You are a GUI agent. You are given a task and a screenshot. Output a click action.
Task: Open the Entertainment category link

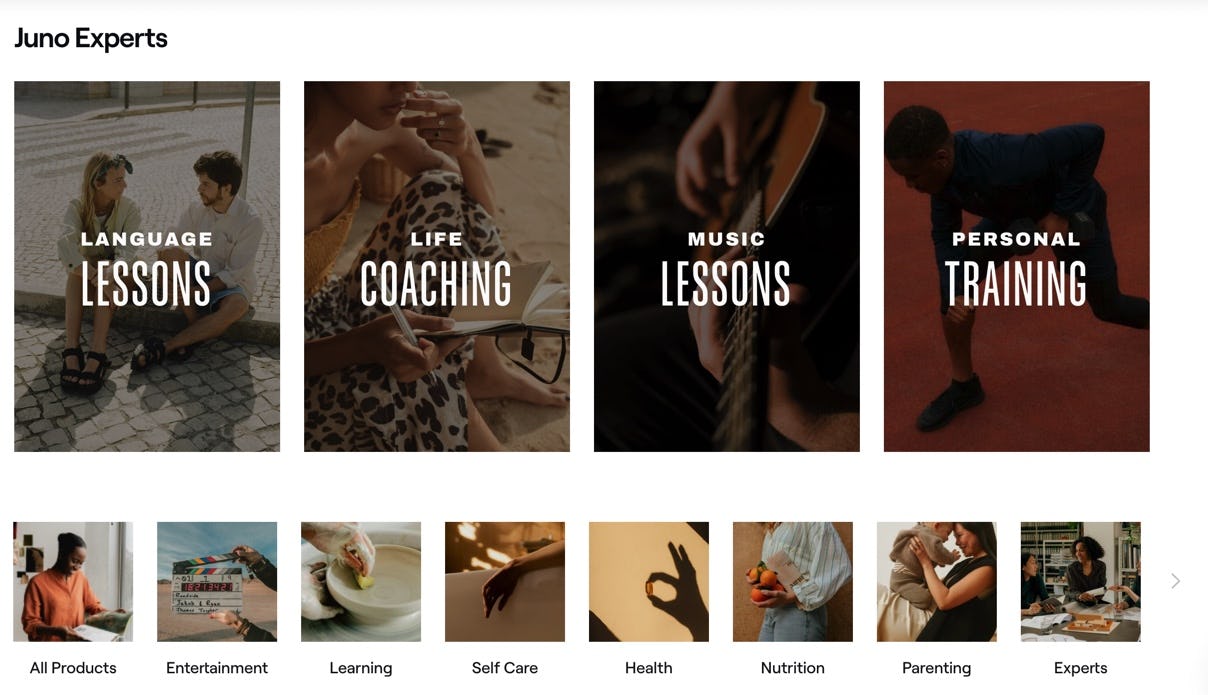(217, 668)
